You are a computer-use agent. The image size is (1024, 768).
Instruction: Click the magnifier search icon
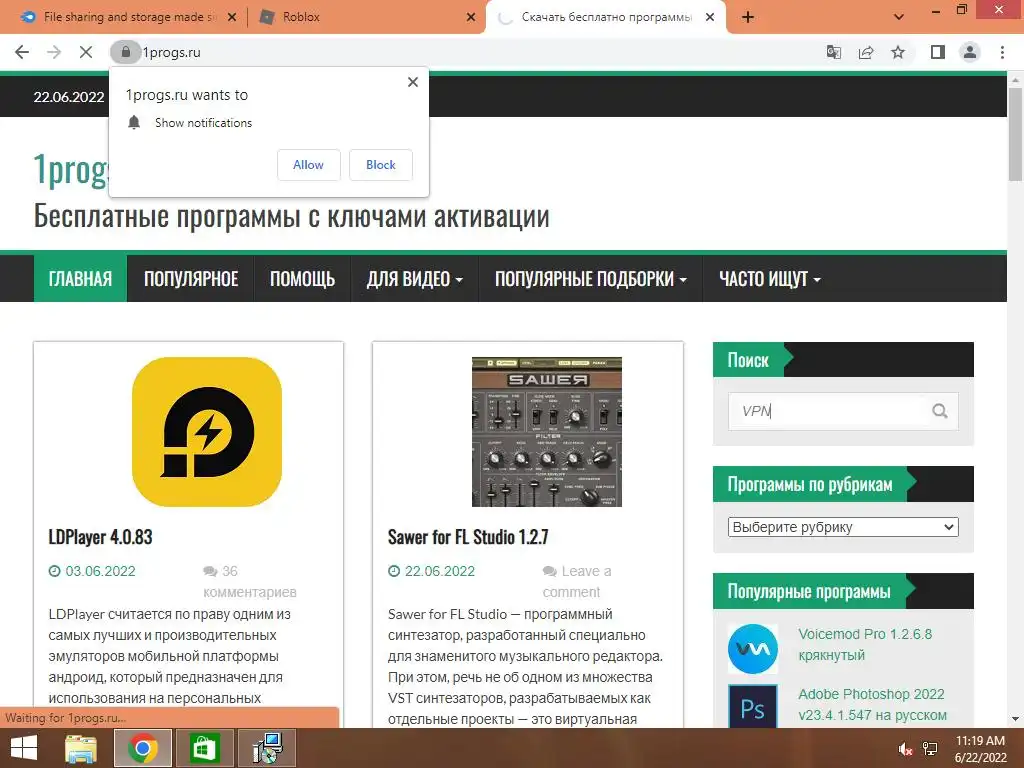coord(940,411)
